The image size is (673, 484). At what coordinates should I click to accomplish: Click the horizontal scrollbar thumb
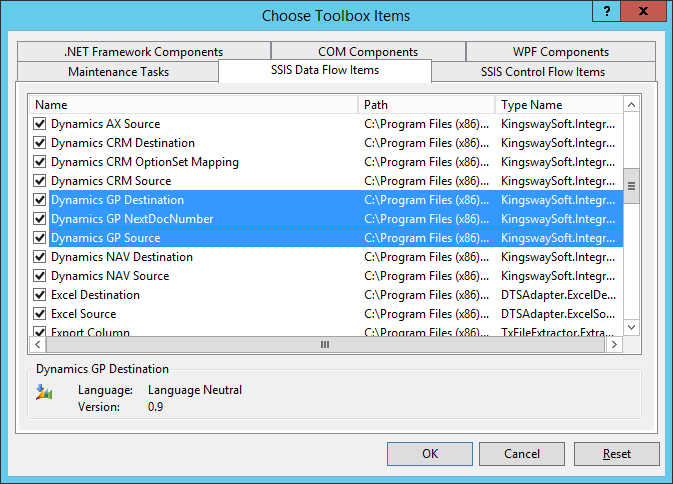(325, 345)
